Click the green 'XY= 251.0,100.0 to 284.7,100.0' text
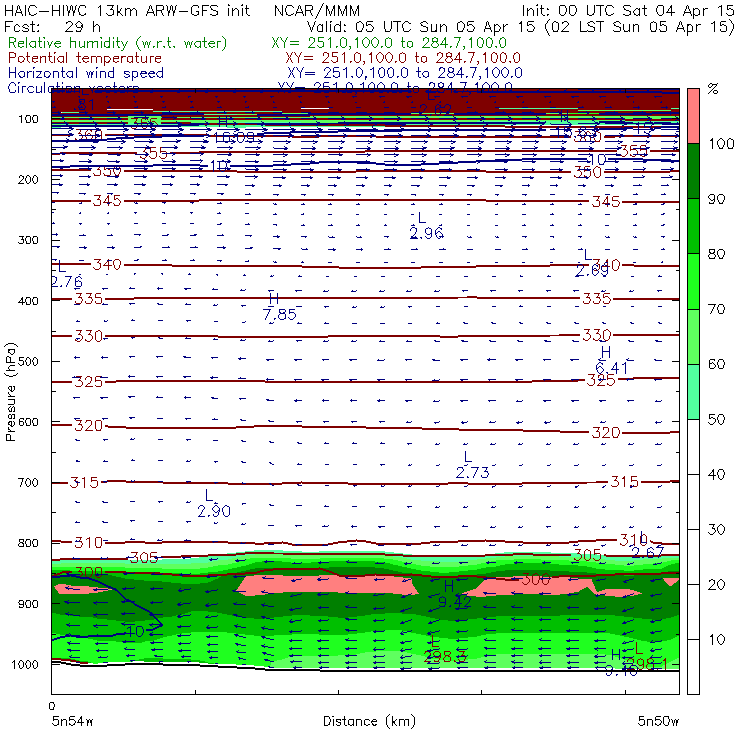740x740 pixels. click(x=389, y=43)
